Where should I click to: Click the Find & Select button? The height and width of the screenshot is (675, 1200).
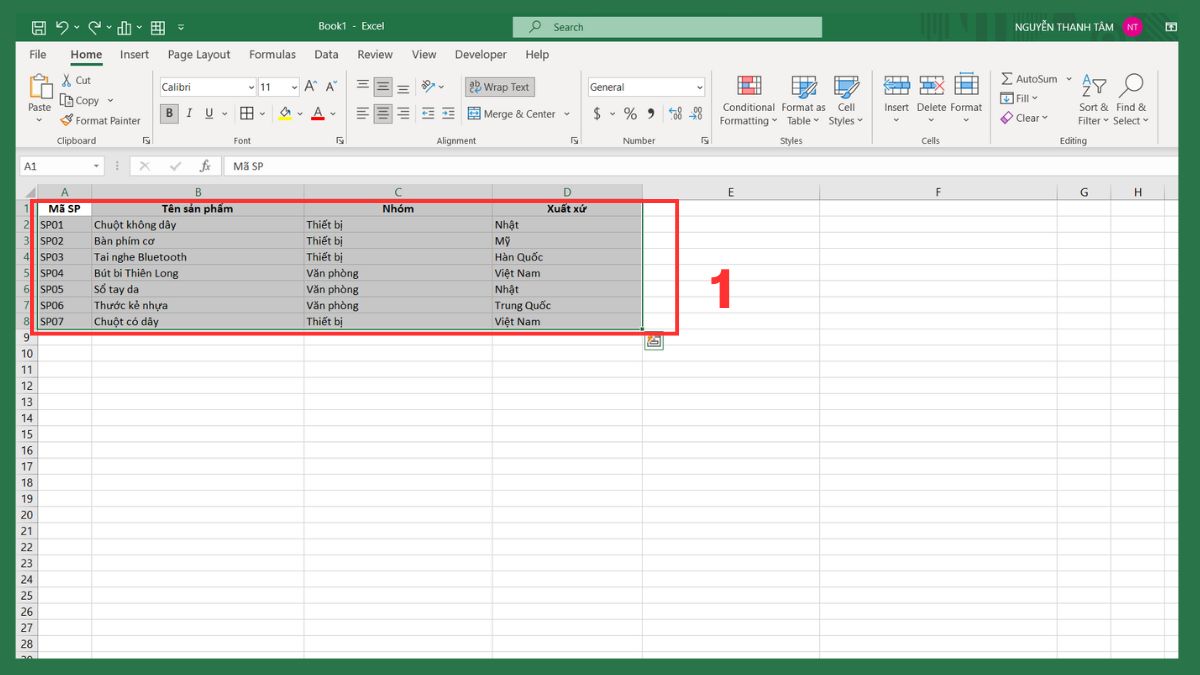click(1131, 99)
